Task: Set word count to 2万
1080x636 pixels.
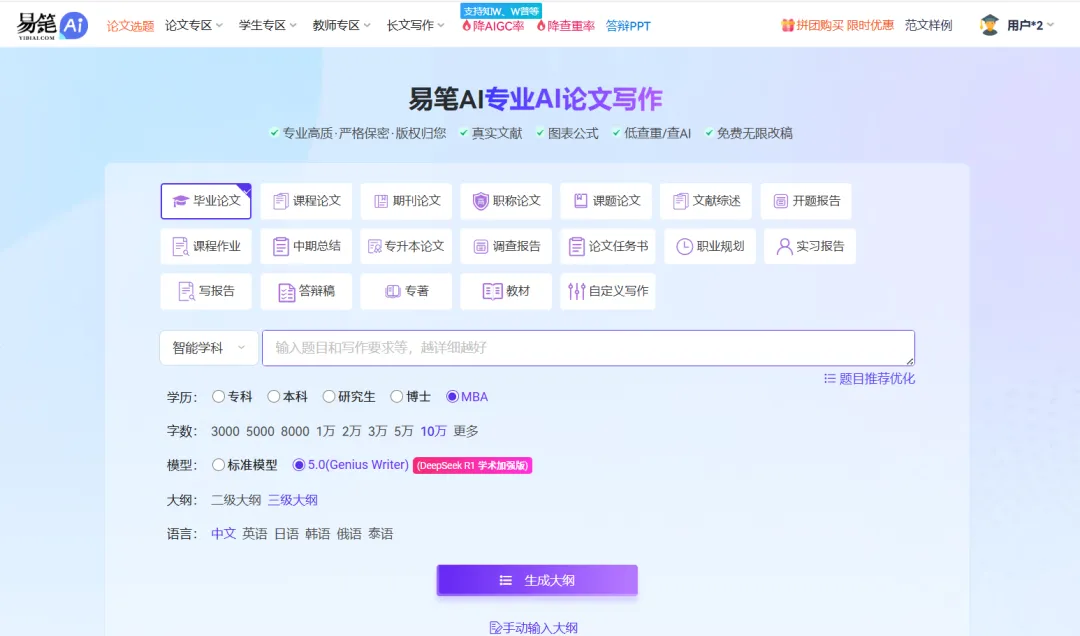Action: (351, 431)
